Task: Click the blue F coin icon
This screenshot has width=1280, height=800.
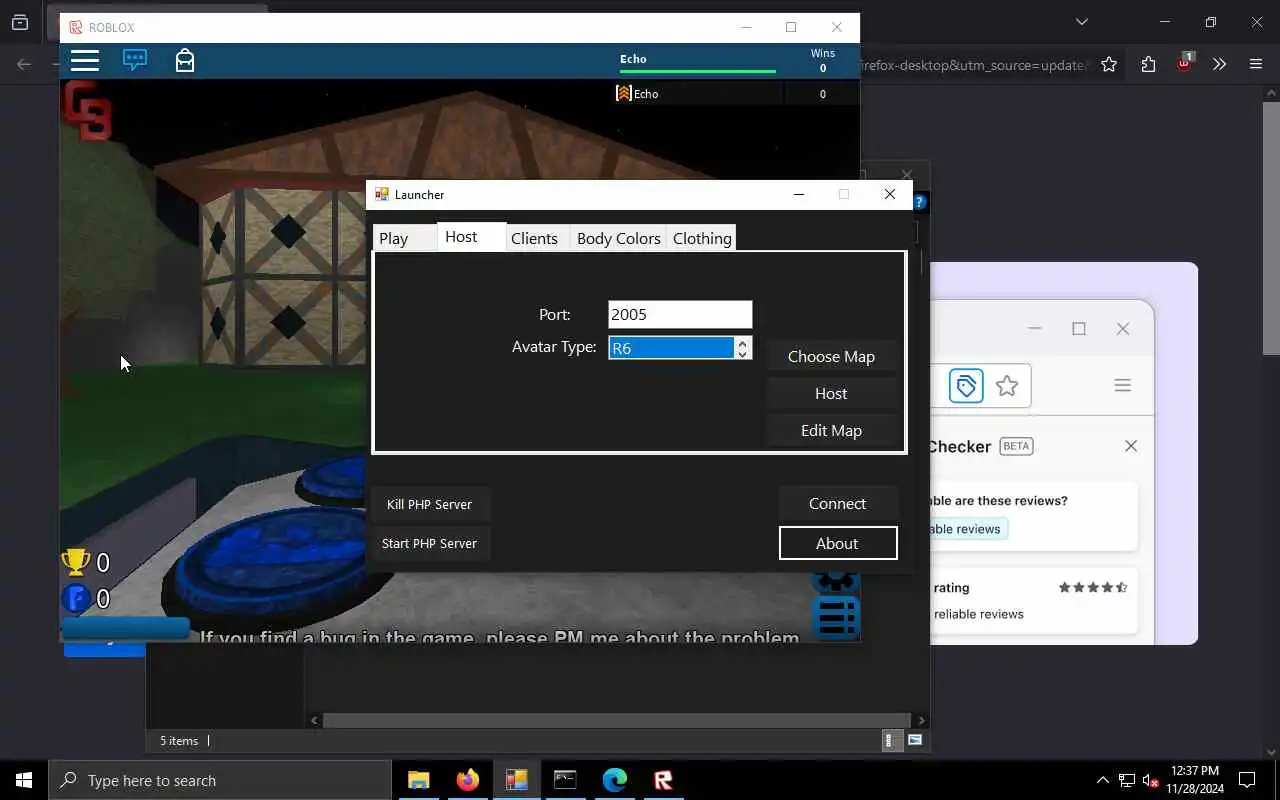Action: click(x=76, y=599)
